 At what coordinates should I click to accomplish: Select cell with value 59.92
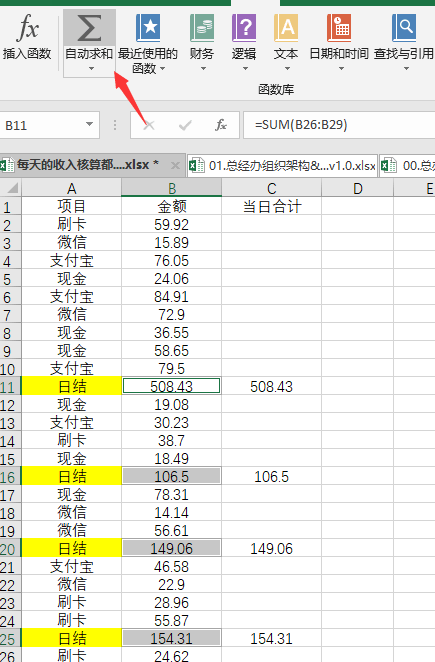click(x=171, y=225)
